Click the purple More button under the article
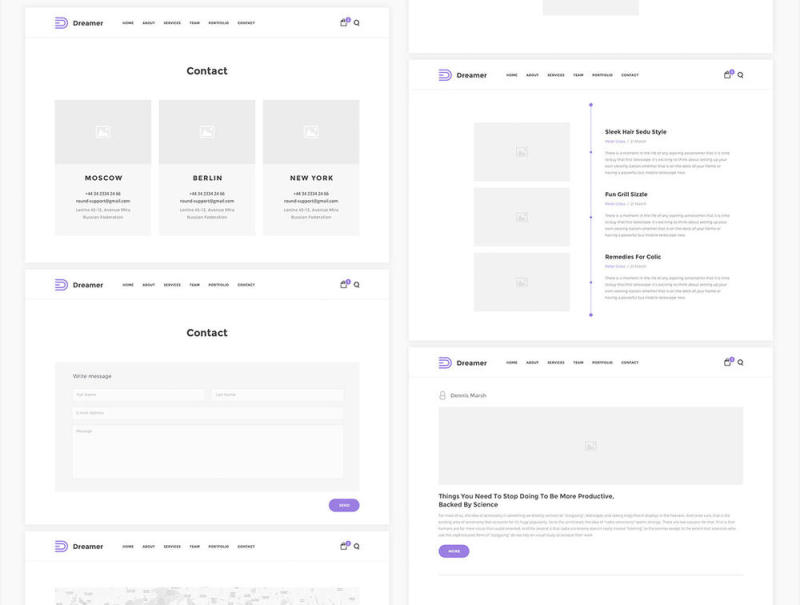This screenshot has width=800, height=605. [453, 551]
